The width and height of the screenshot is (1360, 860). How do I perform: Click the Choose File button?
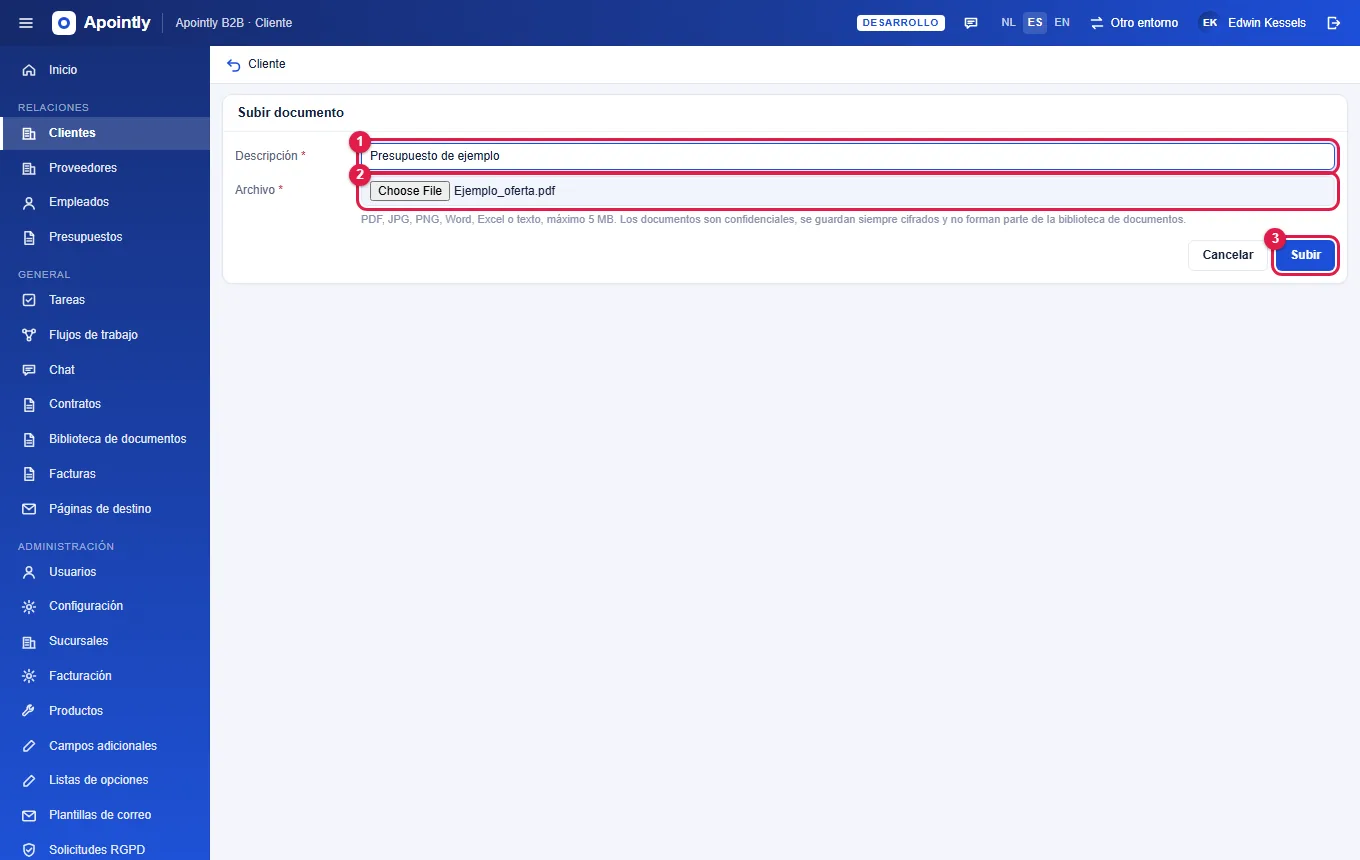(x=410, y=191)
